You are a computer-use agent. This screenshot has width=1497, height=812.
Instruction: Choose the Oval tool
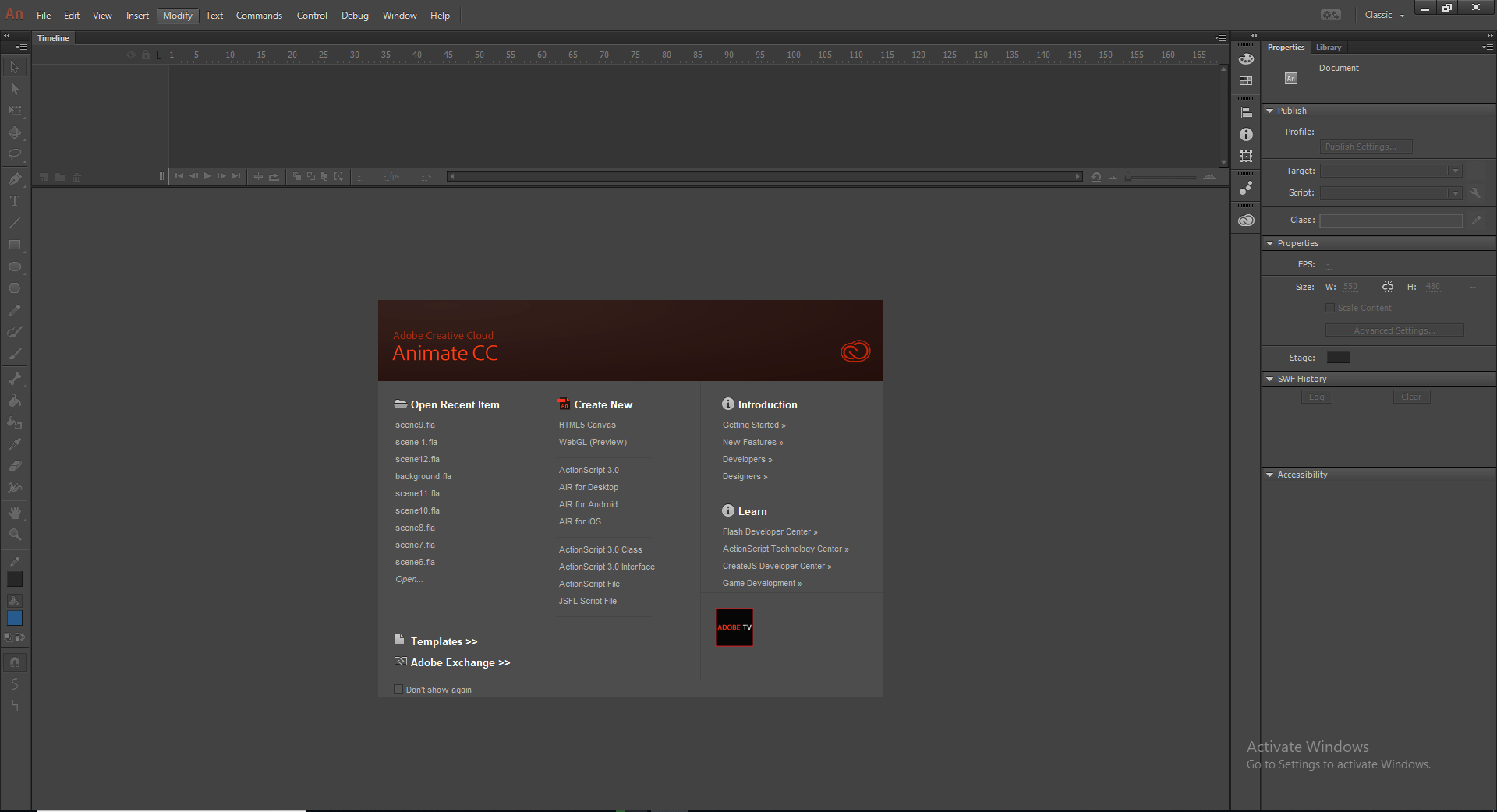[x=15, y=267]
